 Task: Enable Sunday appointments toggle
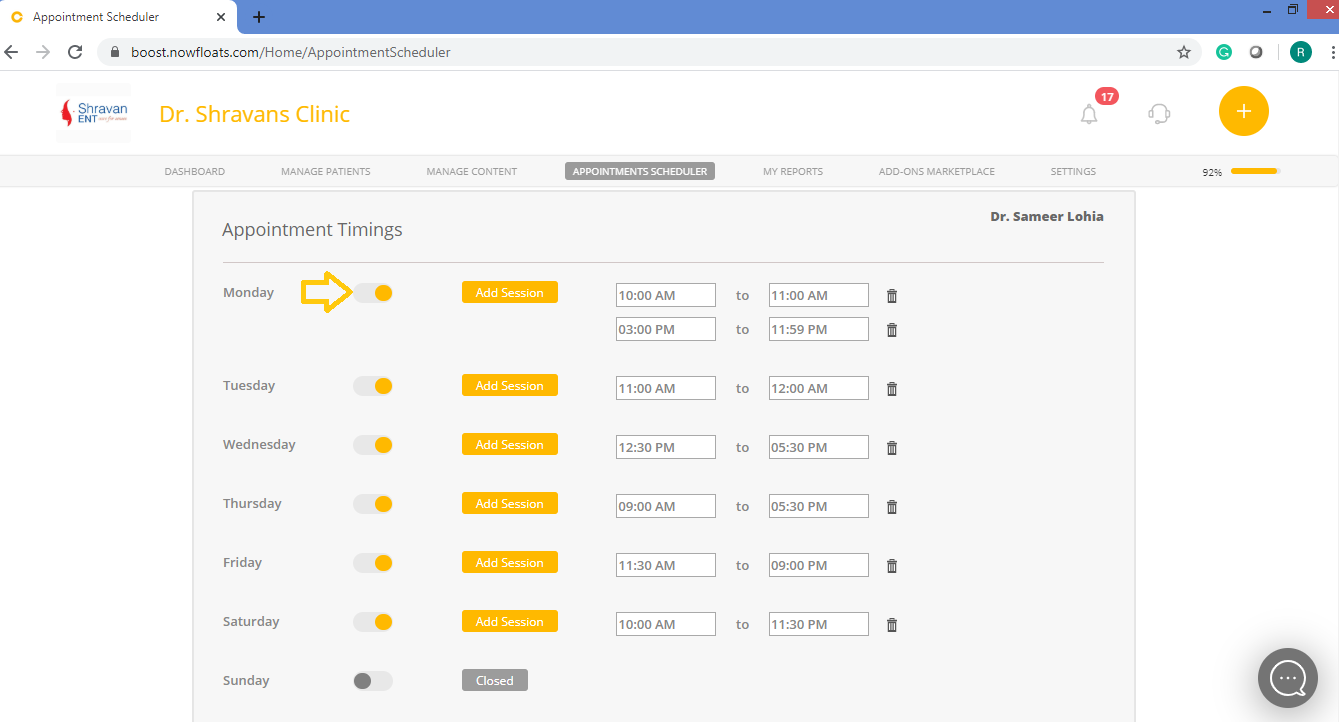click(373, 681)
